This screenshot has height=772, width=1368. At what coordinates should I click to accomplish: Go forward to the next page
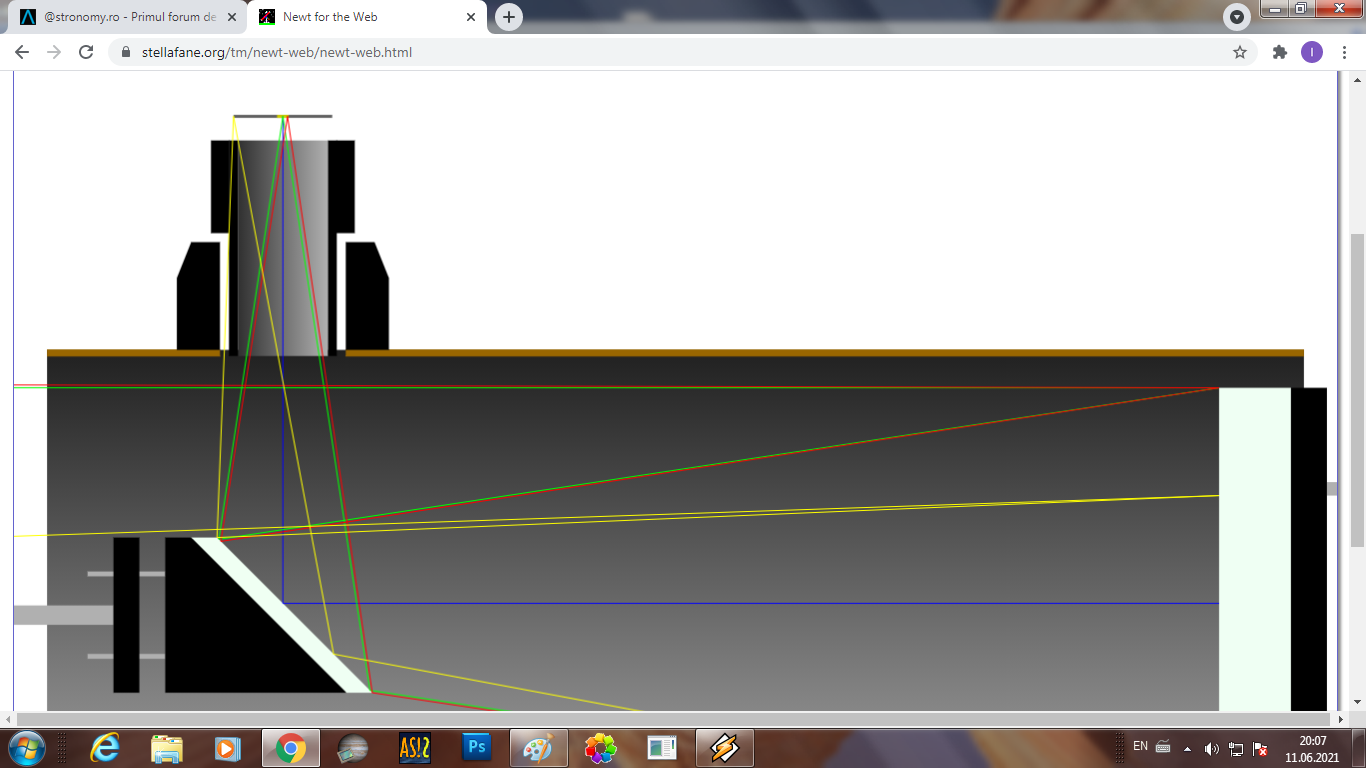[54, 52]
